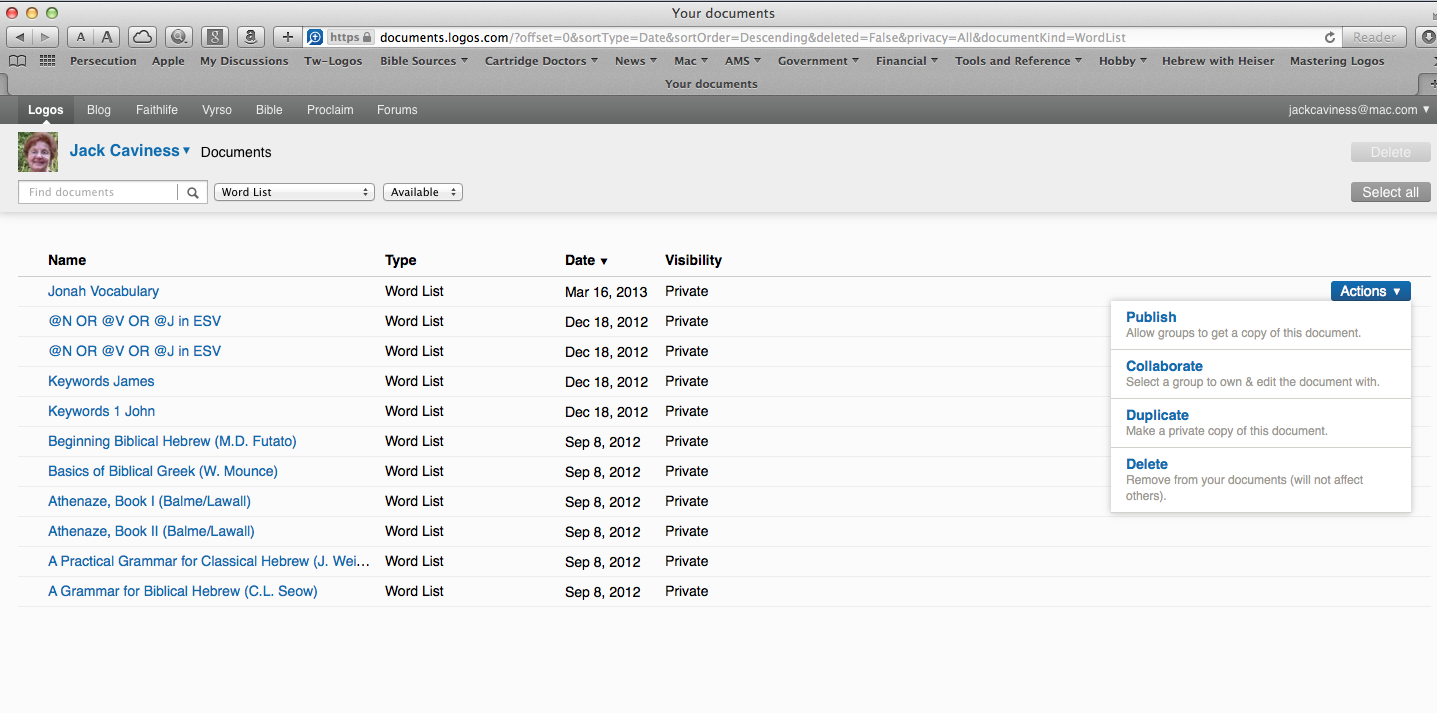Go to Bible in the top nav
1437x713 pixels.
(269, 110)
